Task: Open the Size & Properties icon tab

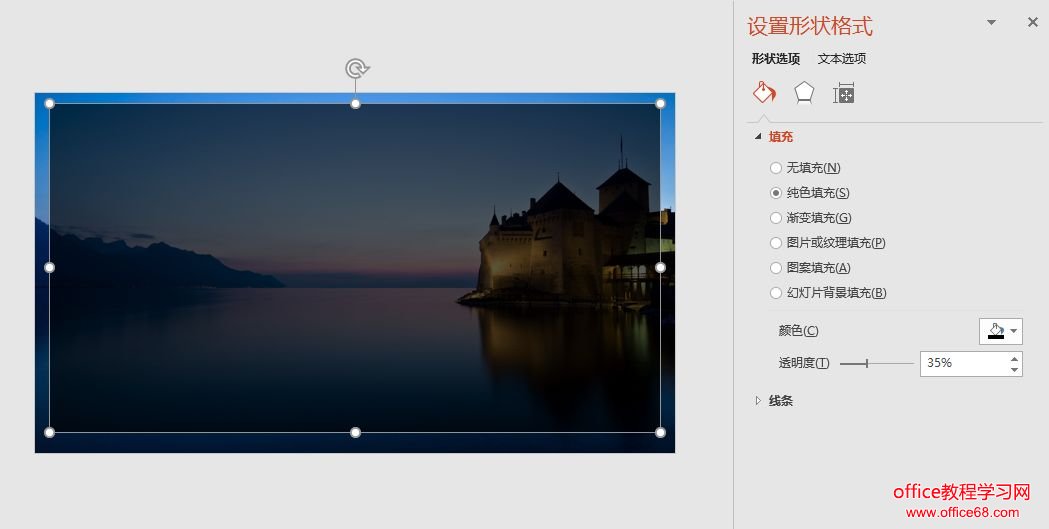Action: [844, 94]
